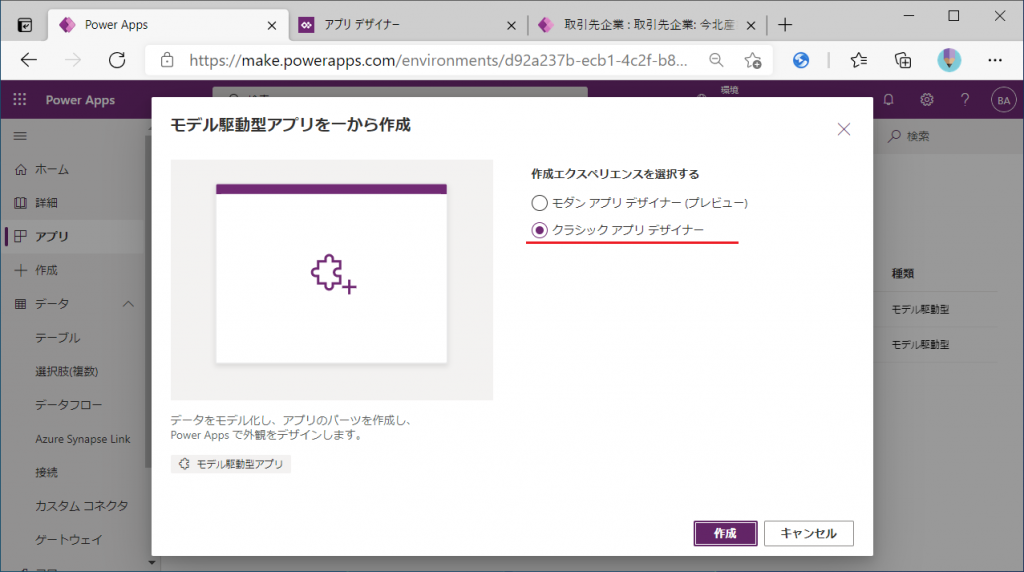Open 選択肢(複数) in the sidebar
This screenshot has height=572, width=1024.
[67, 372]
